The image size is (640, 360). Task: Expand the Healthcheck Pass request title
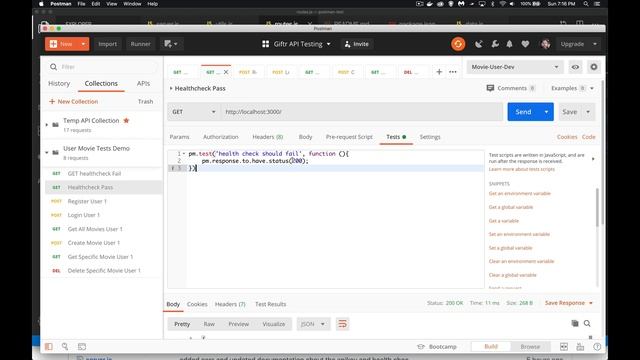click(x=171, y=88)
